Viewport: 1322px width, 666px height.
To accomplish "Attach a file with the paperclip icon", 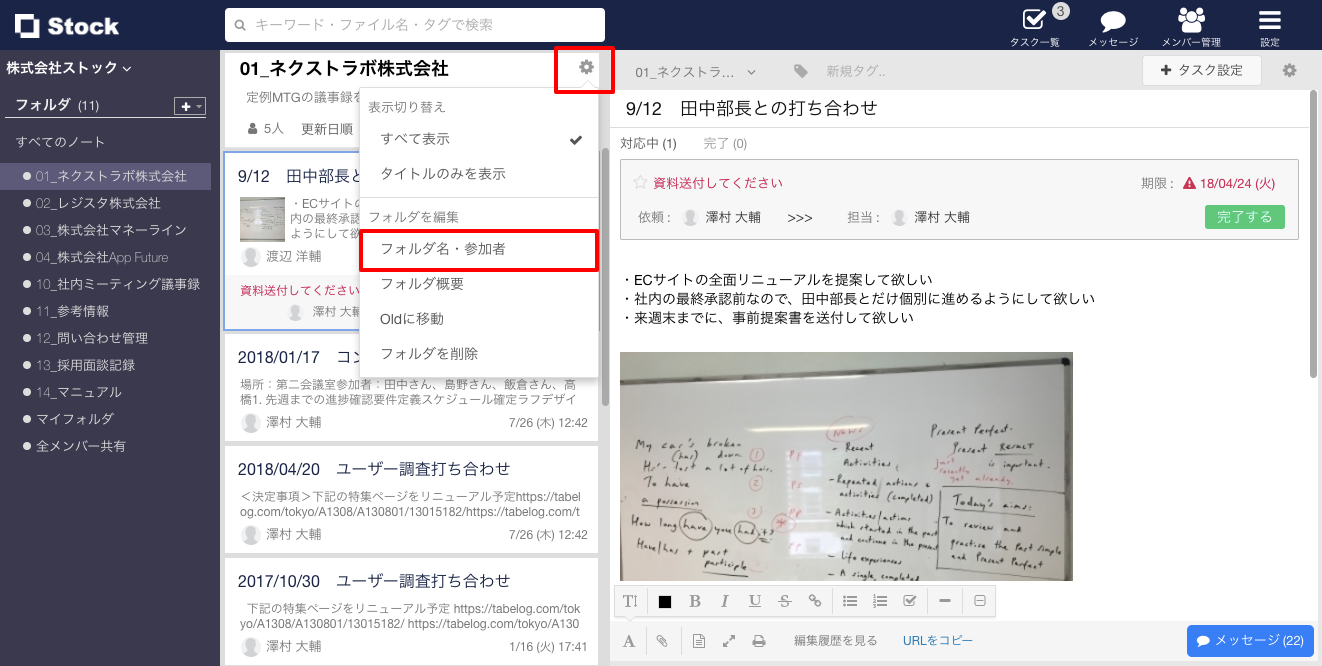I will click(x=662, y=640).
